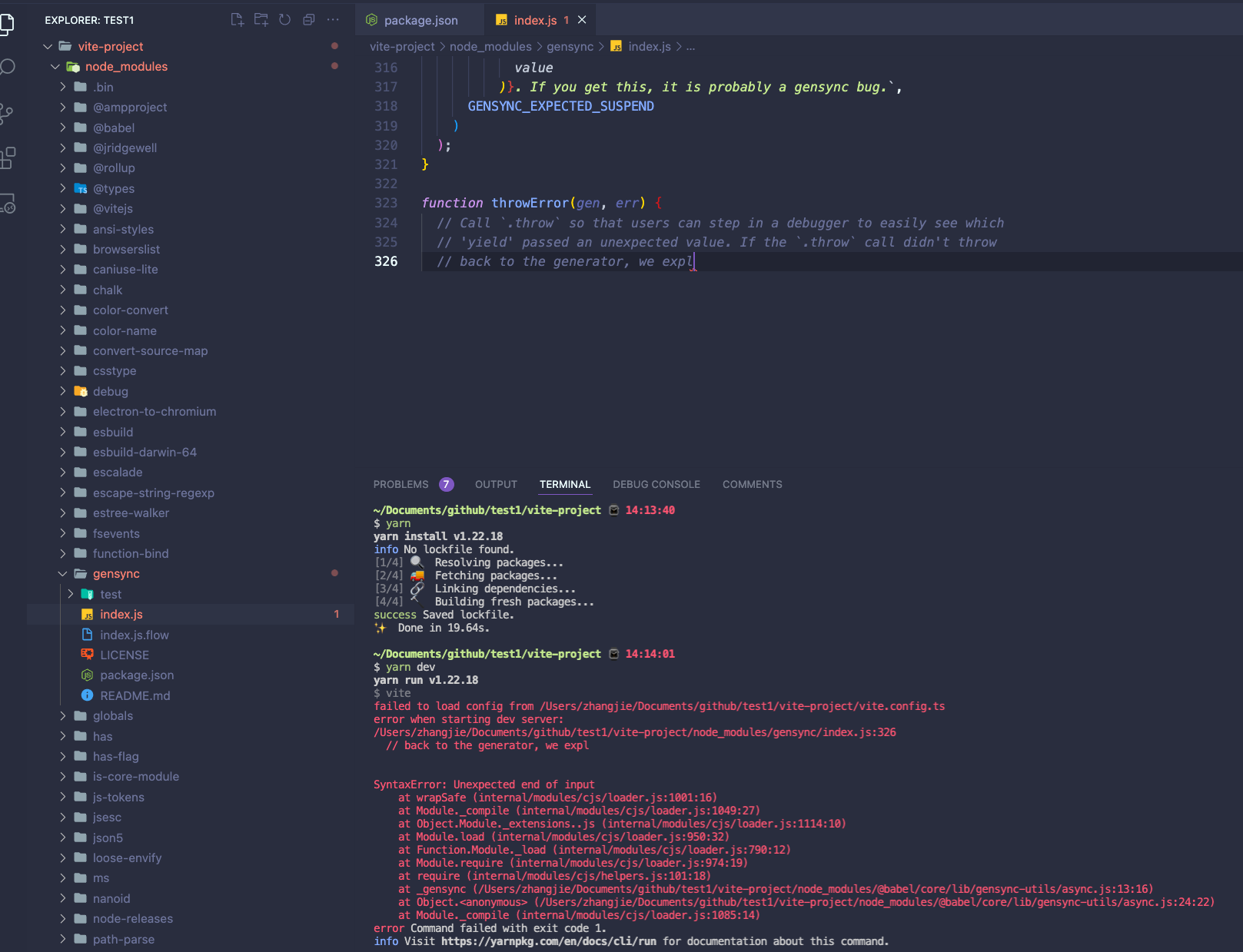Collapse the vite-project folder

click(48, 47)
